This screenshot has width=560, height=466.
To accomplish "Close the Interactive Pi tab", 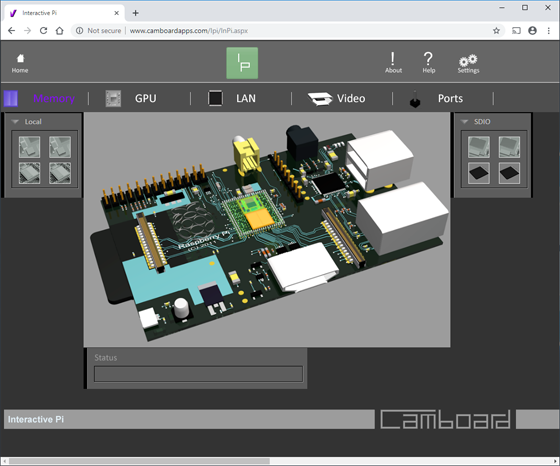I will [116, 13].
